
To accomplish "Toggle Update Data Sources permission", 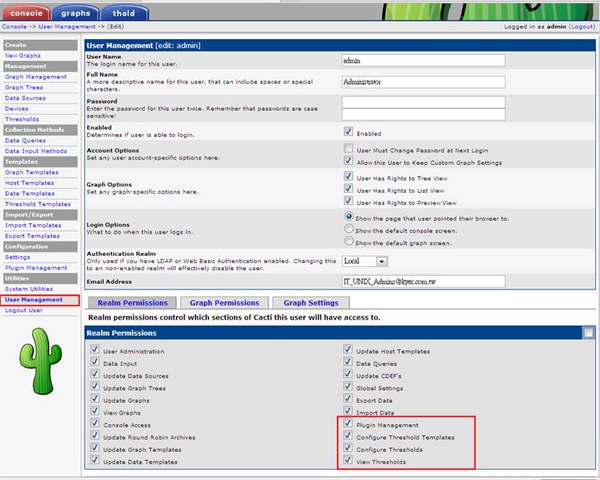I will point(95,374).
